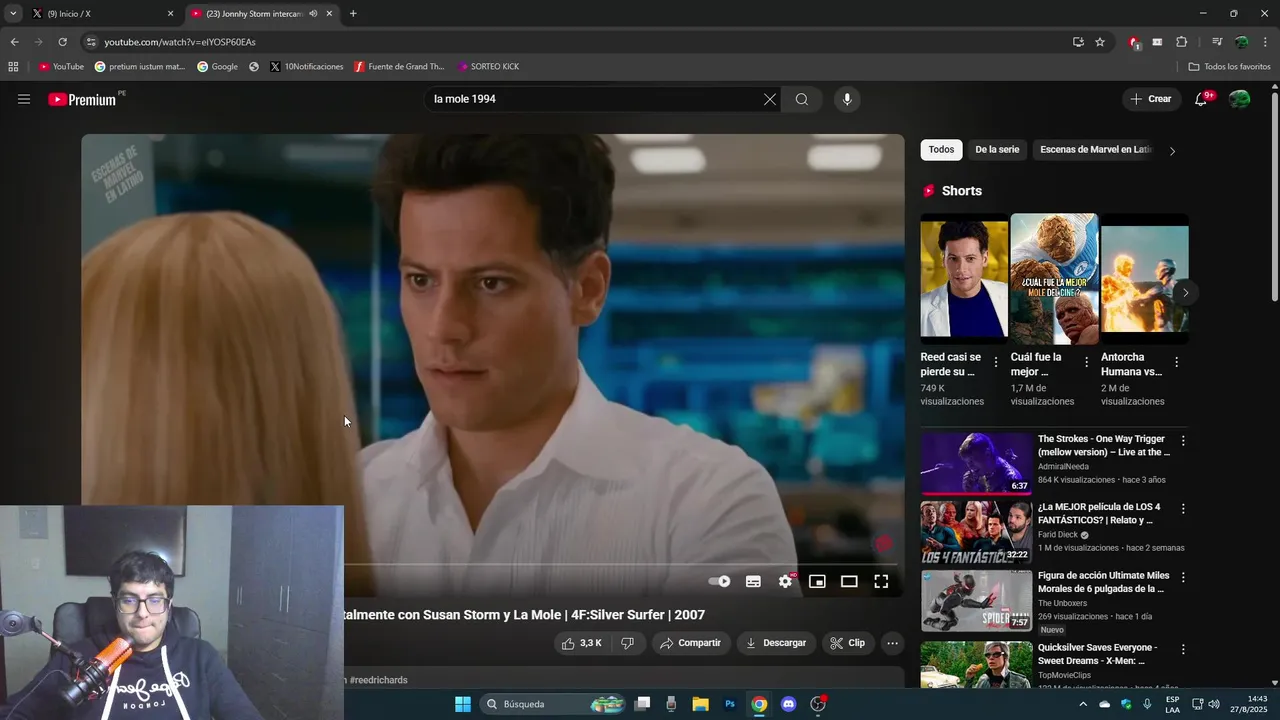The width and height of the screenshot is (1280, 720).
Task: Select the 'De la serie' filter chip
Action: pyautogui.click(x=997, y=150)
